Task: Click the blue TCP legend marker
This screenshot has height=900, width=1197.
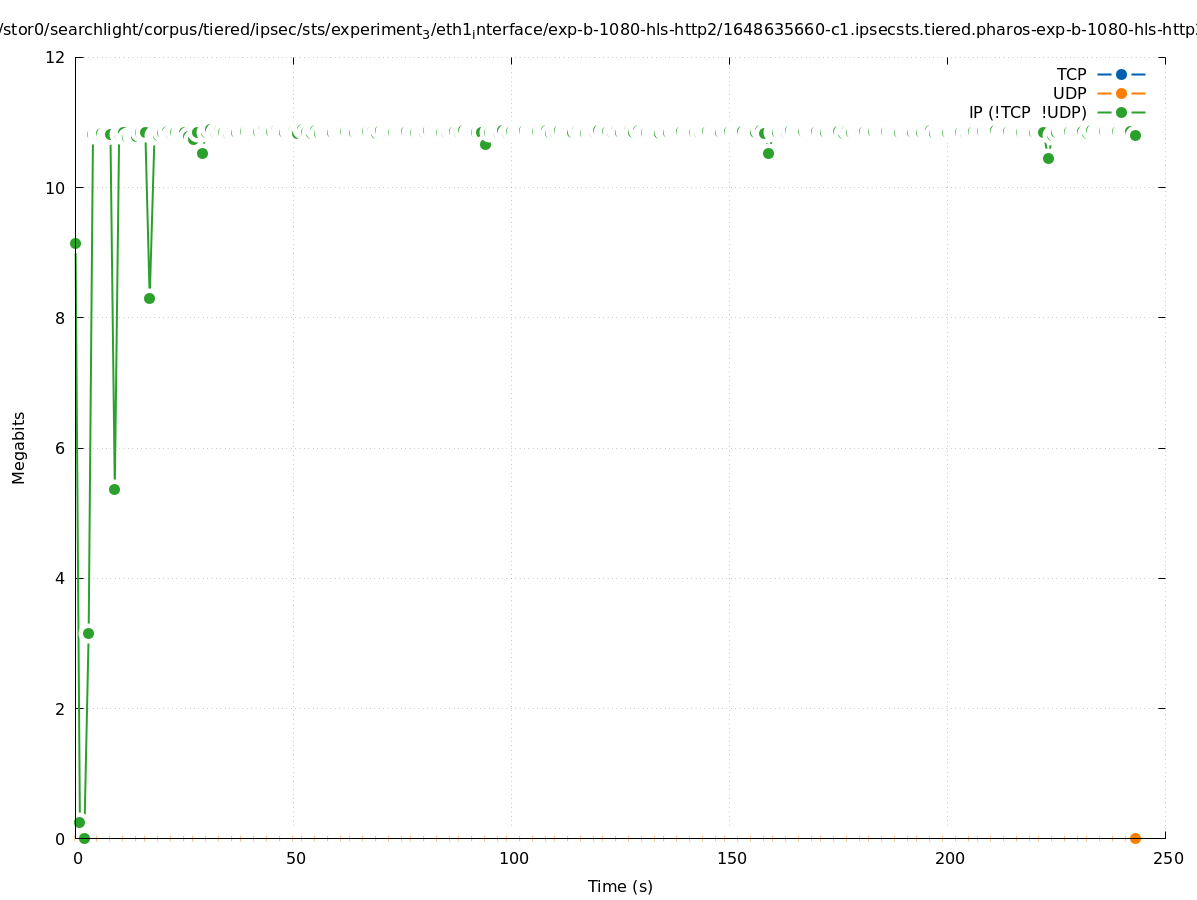Action: [x=1121, y=74]
